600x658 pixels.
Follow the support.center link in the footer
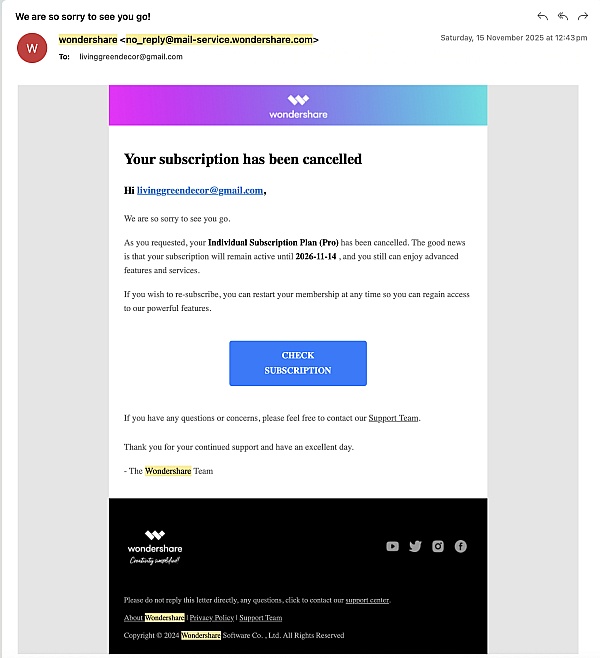367,600
